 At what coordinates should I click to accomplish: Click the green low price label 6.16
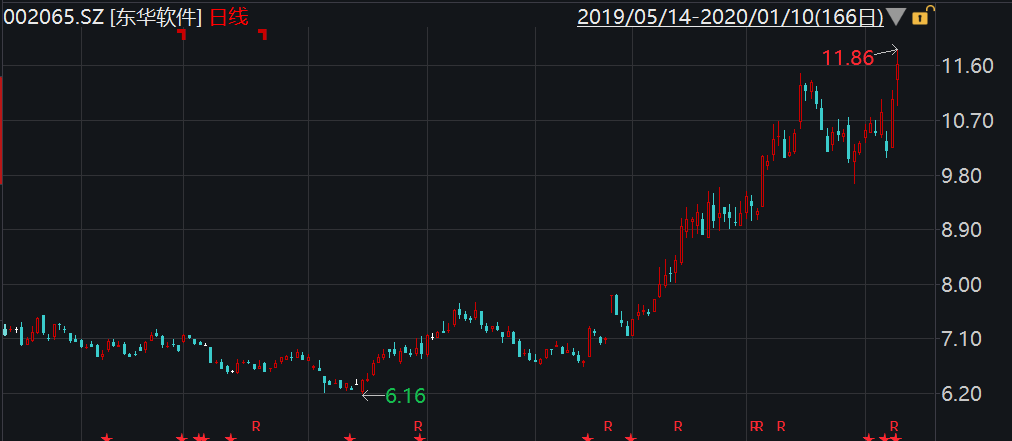405,396
